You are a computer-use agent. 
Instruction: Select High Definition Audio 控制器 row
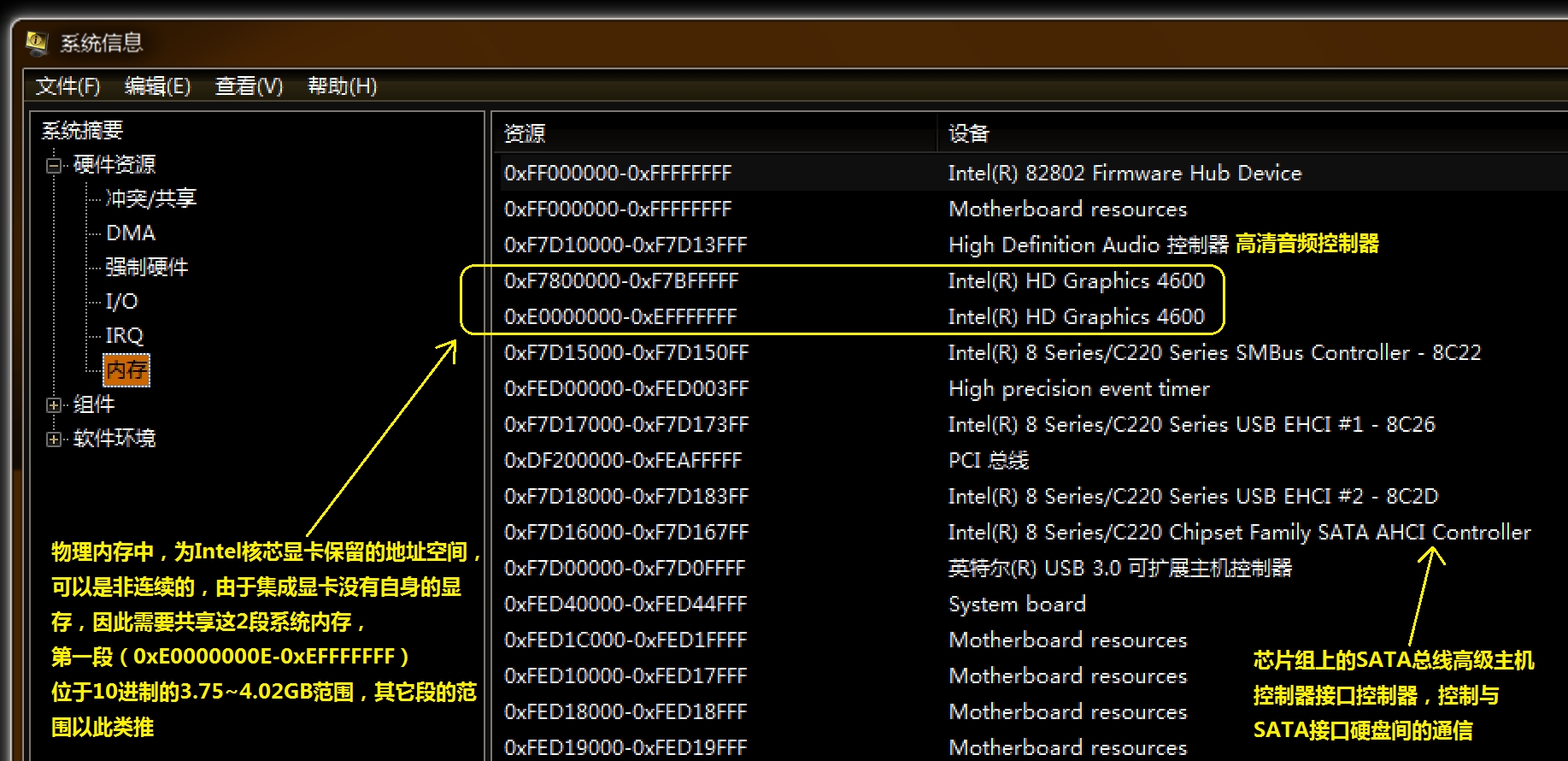coord(1031,245)
